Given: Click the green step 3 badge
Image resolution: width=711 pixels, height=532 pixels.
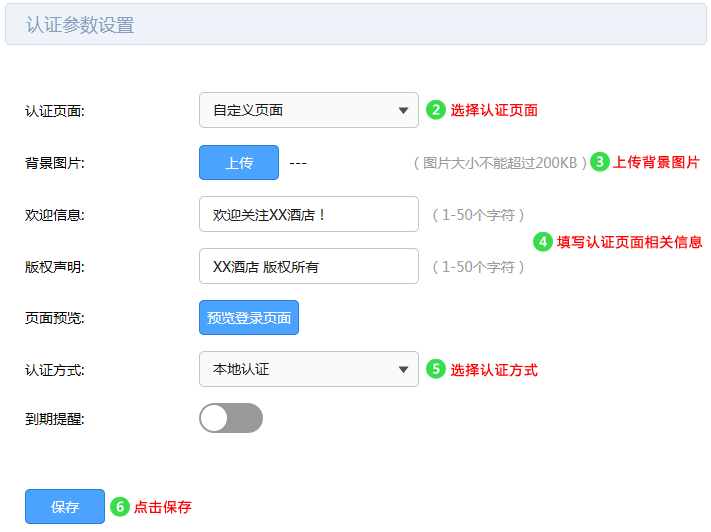Looking at the screenshot, I should pos(599,162).
